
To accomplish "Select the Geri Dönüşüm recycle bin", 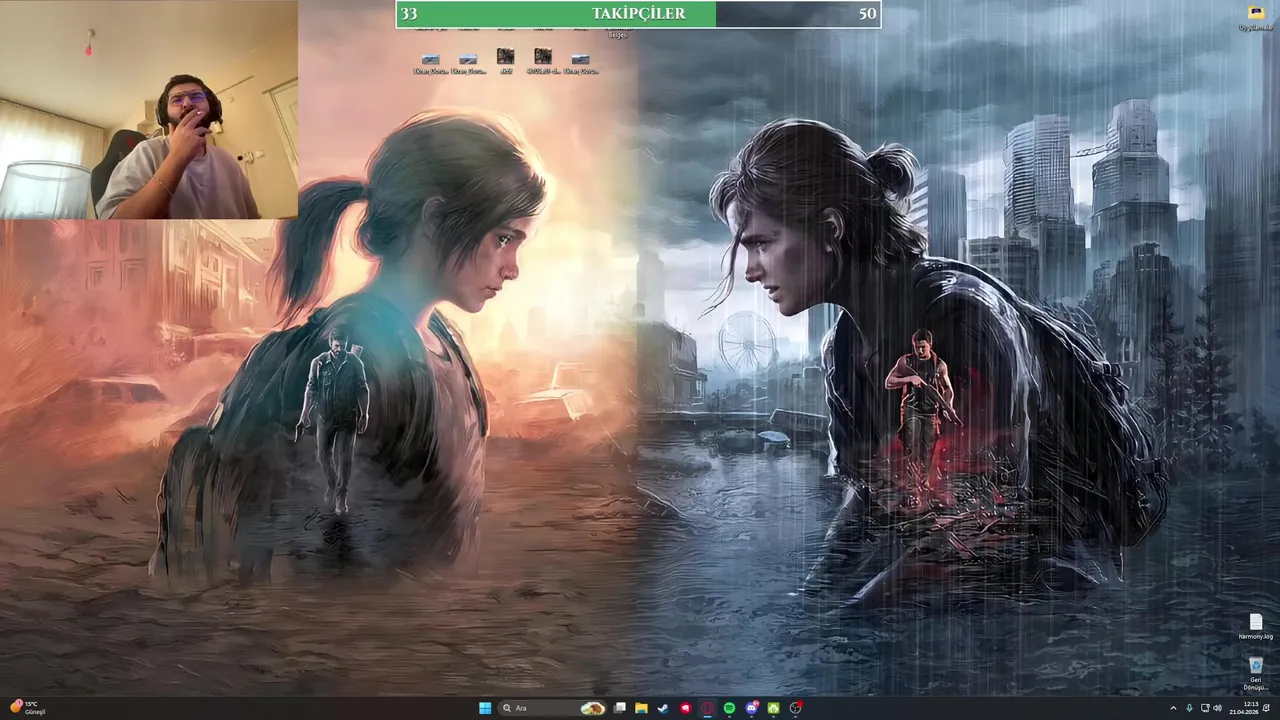I will [x=1256, y=674].
